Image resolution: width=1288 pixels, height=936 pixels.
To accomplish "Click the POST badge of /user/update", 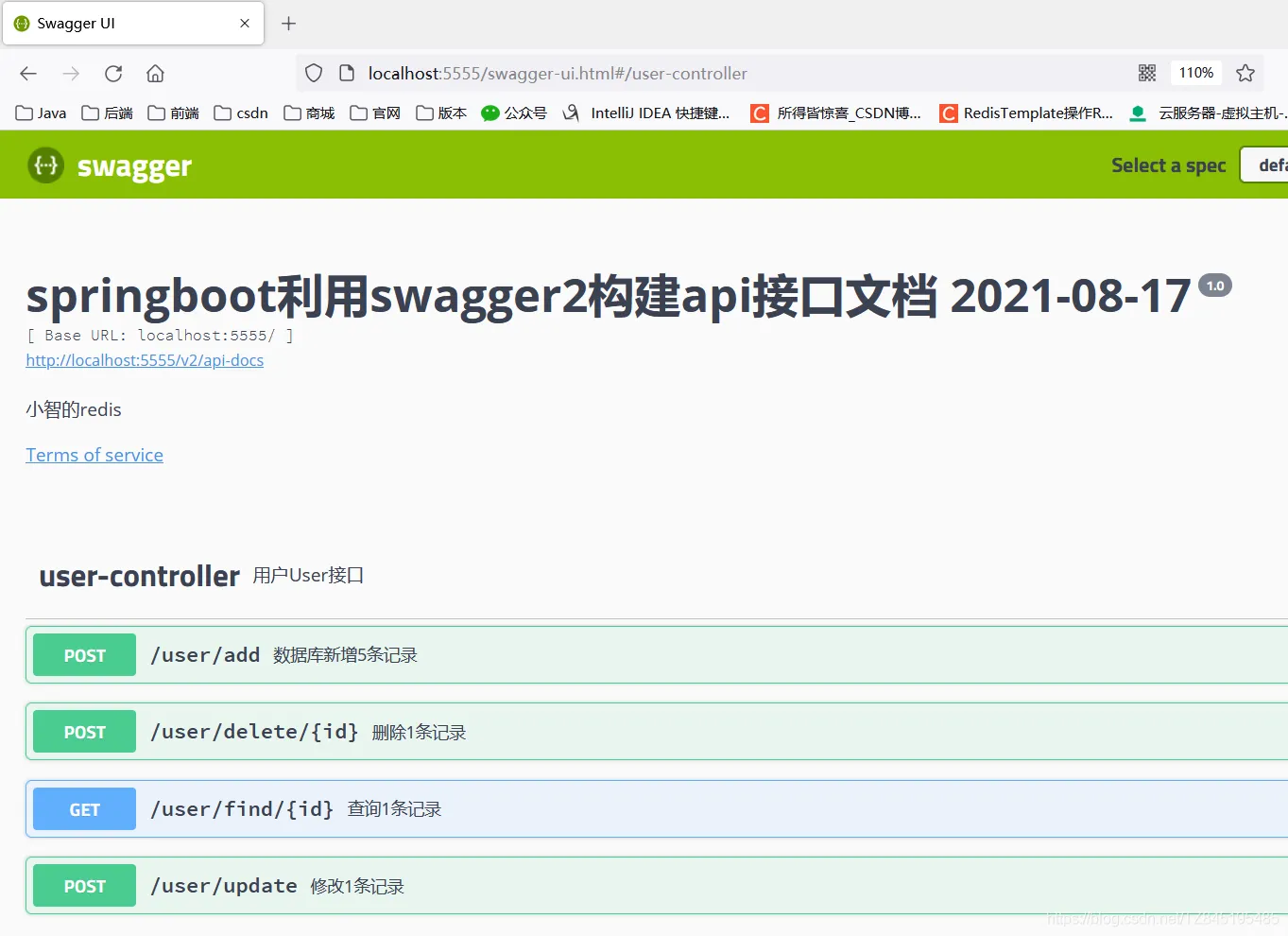I will (84, 886).
